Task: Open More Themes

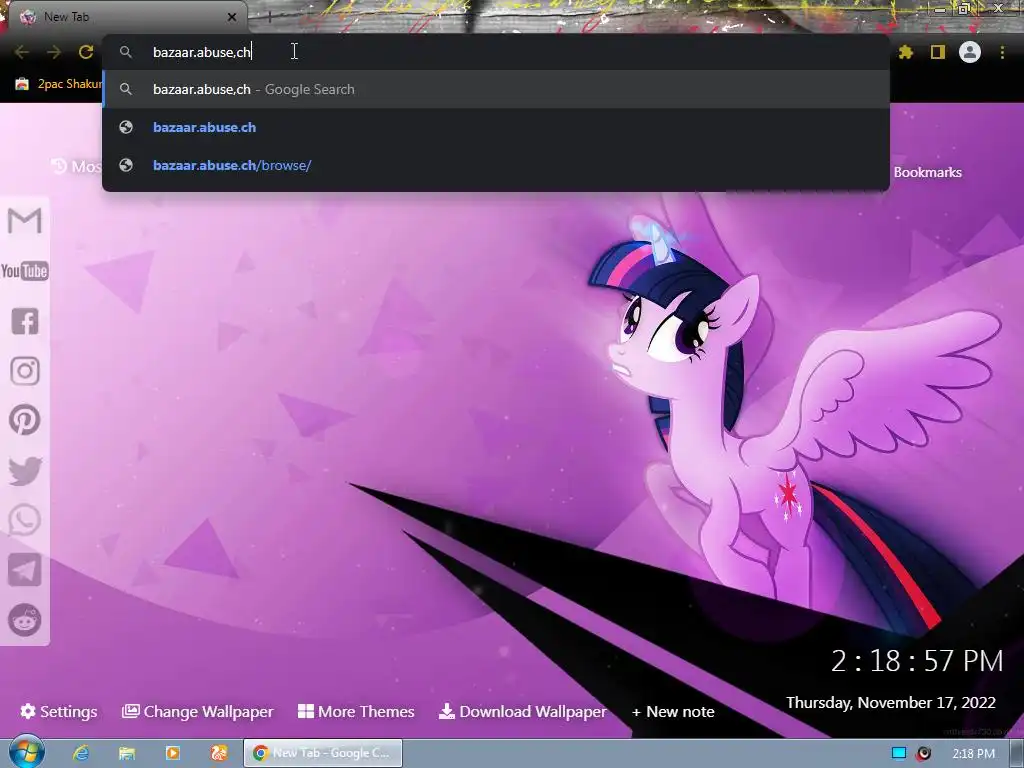Action: pyautogui.click(x=356, y=711)
